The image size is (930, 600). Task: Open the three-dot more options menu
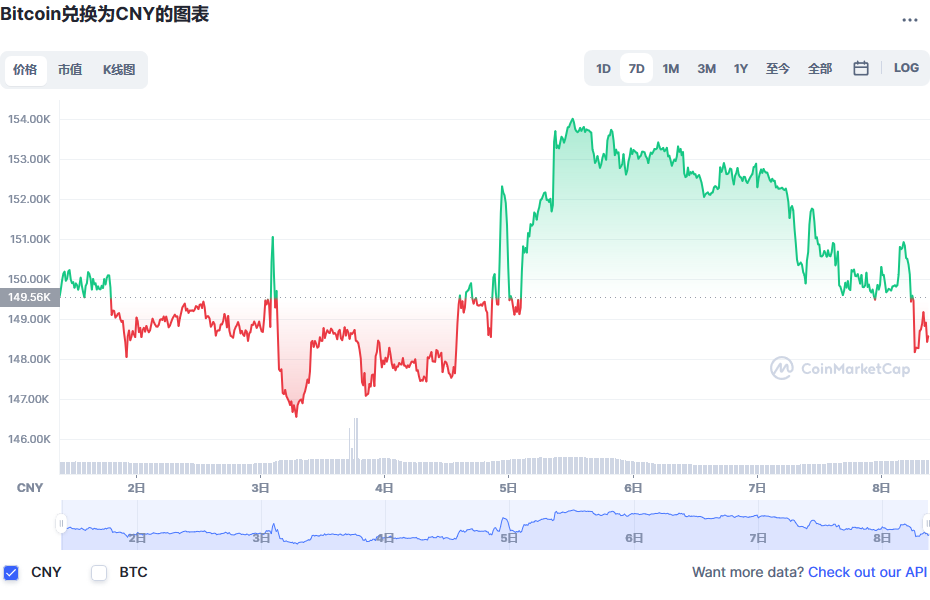click(x=909, y=20)
